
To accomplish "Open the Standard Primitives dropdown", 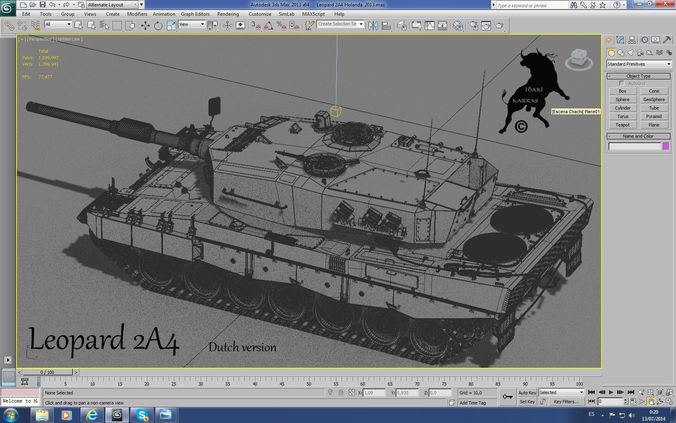I will [639, 64].
